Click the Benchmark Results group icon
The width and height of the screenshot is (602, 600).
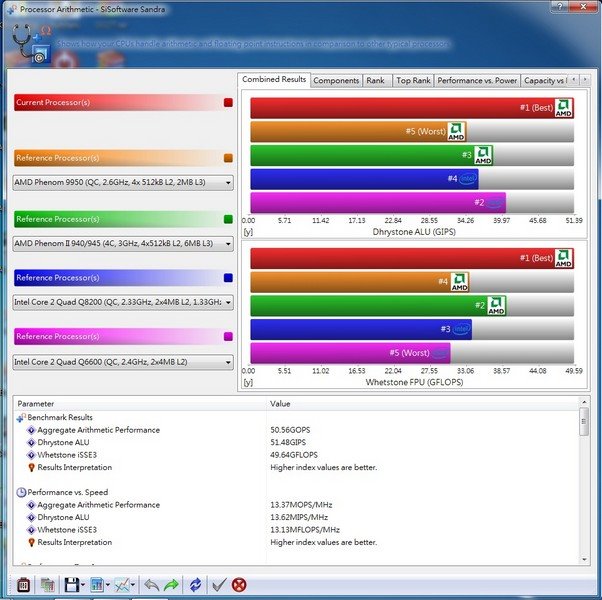coord(21,417)
